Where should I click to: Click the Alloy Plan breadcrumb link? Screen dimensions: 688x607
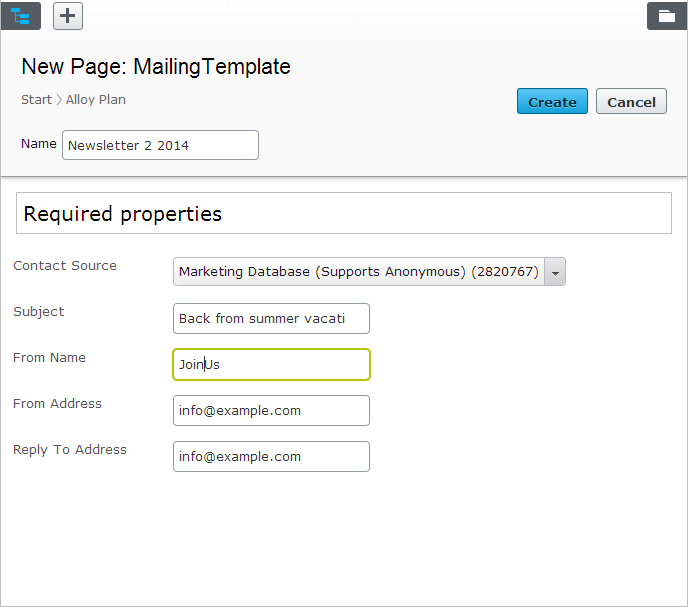point(96,100)
